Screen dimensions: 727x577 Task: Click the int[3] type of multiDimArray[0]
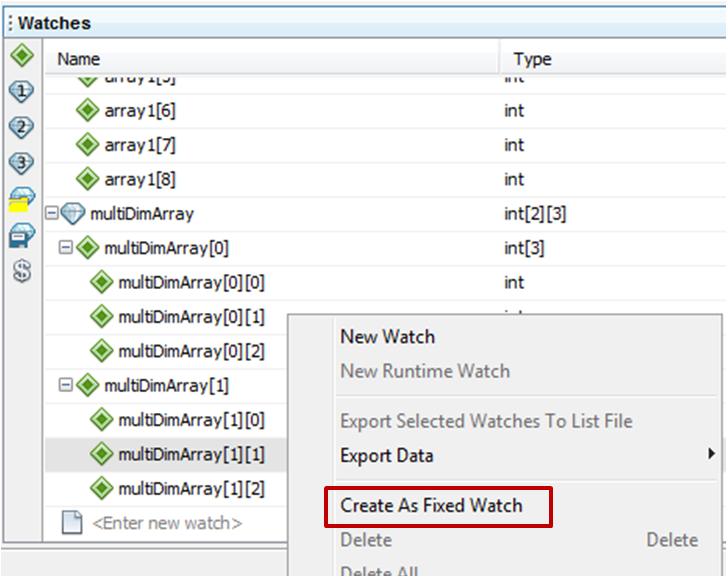click(524, 248)
